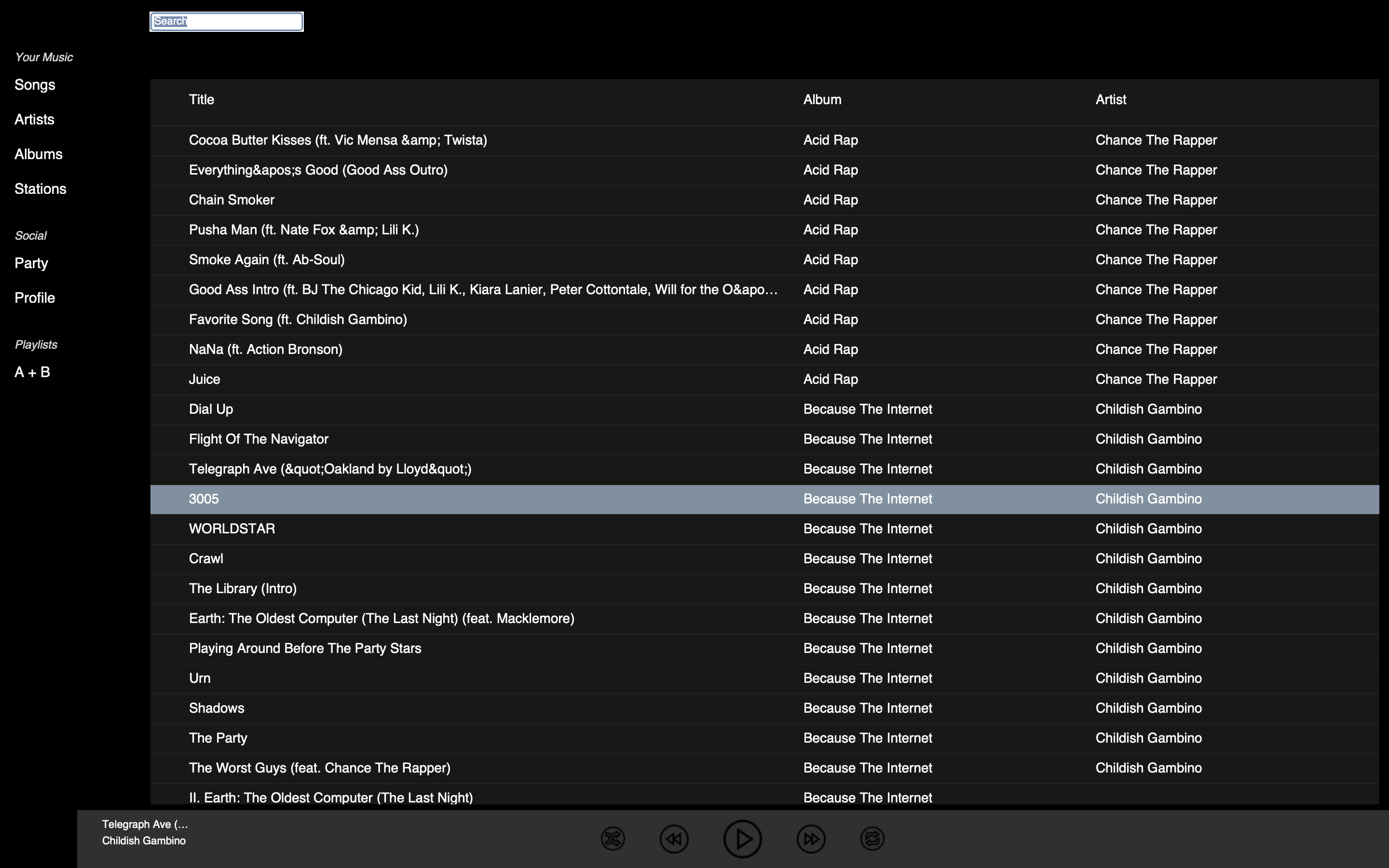1389x868 pixels.
Task: Select NaNa (ft. Action Bronson)
Action: [x=764, y=349]
